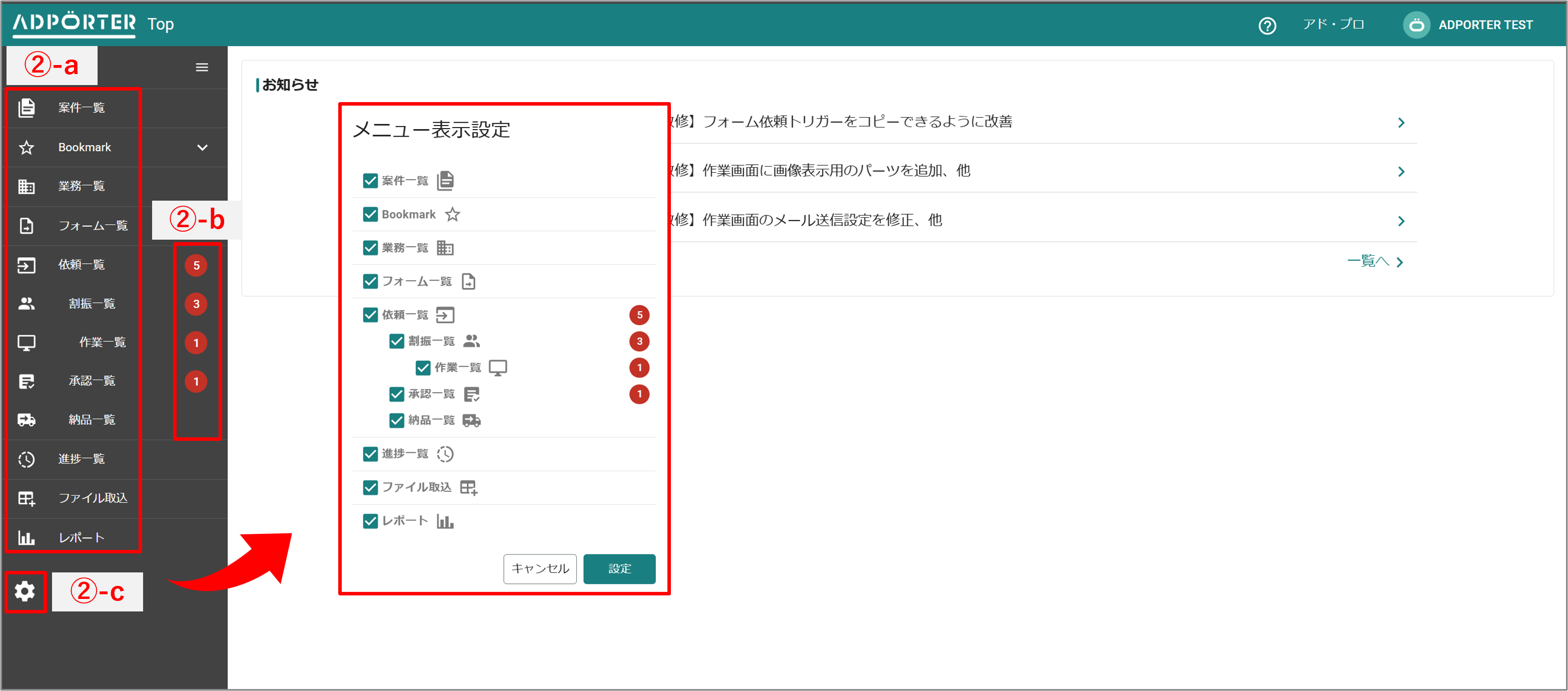Open 承認一覧 menu item in sidebar
Viewport: 1568px width, 691px height.
(x=92, y=381)
